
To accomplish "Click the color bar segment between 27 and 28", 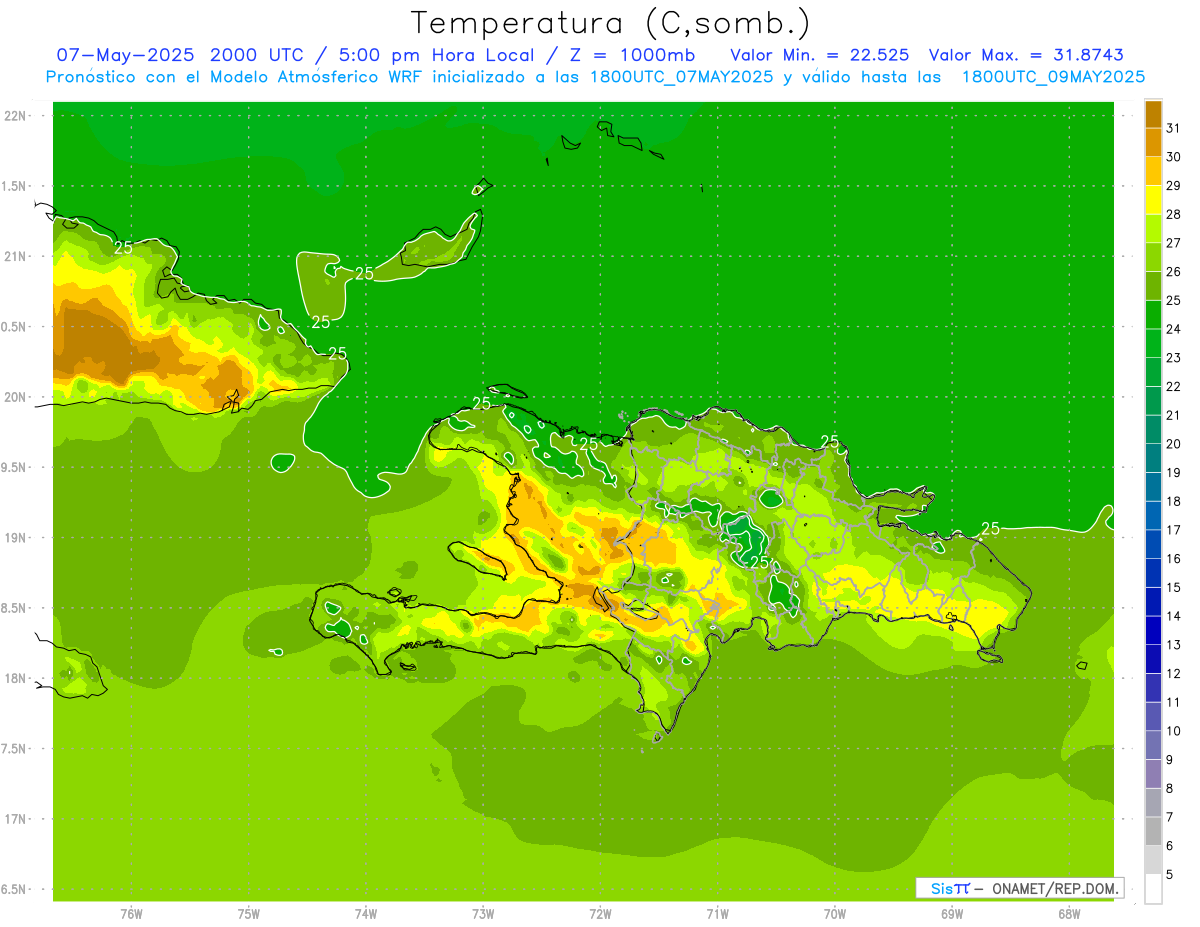I will [x=1153, y=228].
